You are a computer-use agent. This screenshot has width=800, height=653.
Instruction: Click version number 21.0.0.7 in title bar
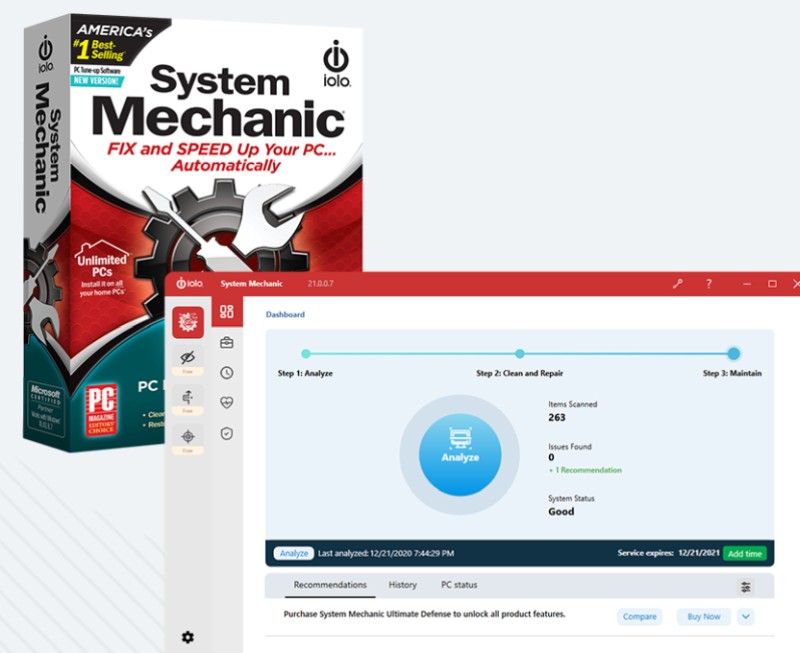[320, 284]
